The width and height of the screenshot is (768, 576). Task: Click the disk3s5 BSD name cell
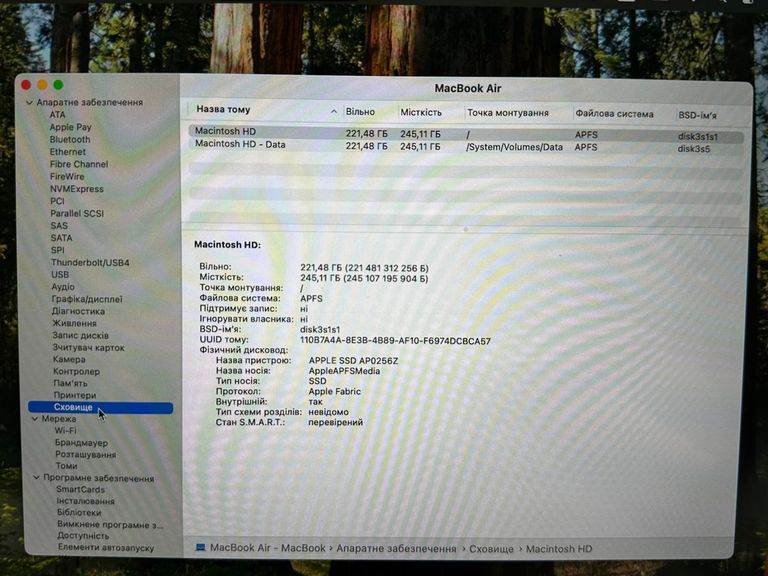(x=694, y=149)
